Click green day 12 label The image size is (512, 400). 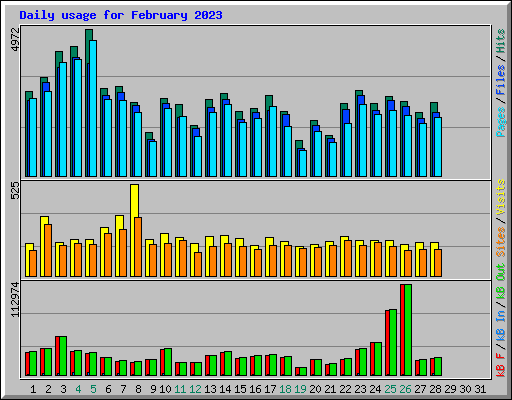pyautogui.click(x=195, y=389)
